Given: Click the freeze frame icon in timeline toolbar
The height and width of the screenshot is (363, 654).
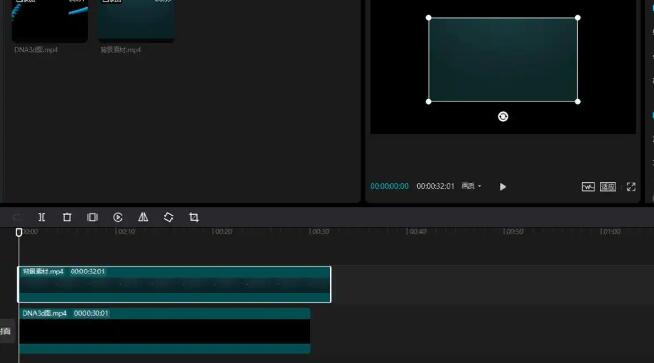Looking at the screenshot, I should (92, 217).
